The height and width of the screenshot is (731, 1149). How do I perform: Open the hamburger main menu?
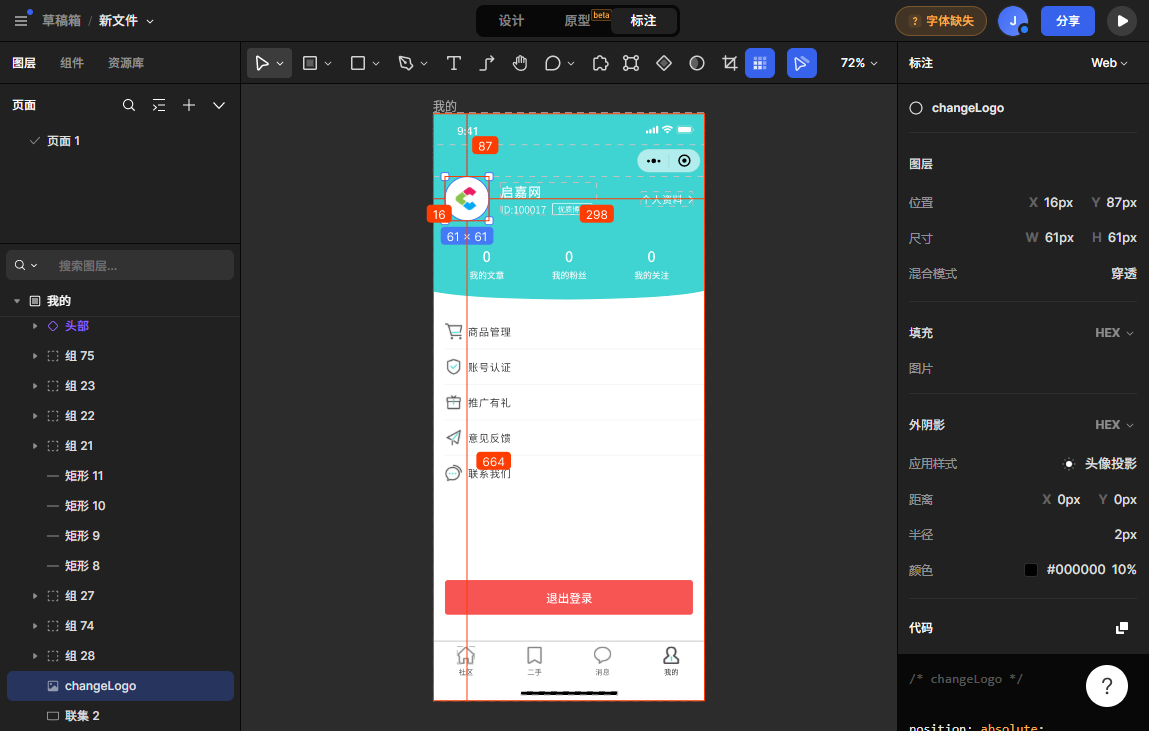point(21,21)
